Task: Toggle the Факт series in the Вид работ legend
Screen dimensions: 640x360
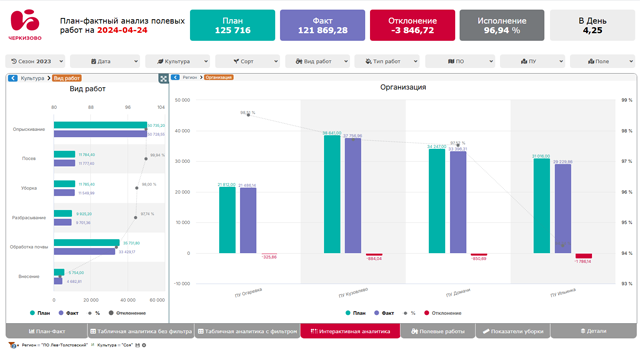Action: coord(68,313)
